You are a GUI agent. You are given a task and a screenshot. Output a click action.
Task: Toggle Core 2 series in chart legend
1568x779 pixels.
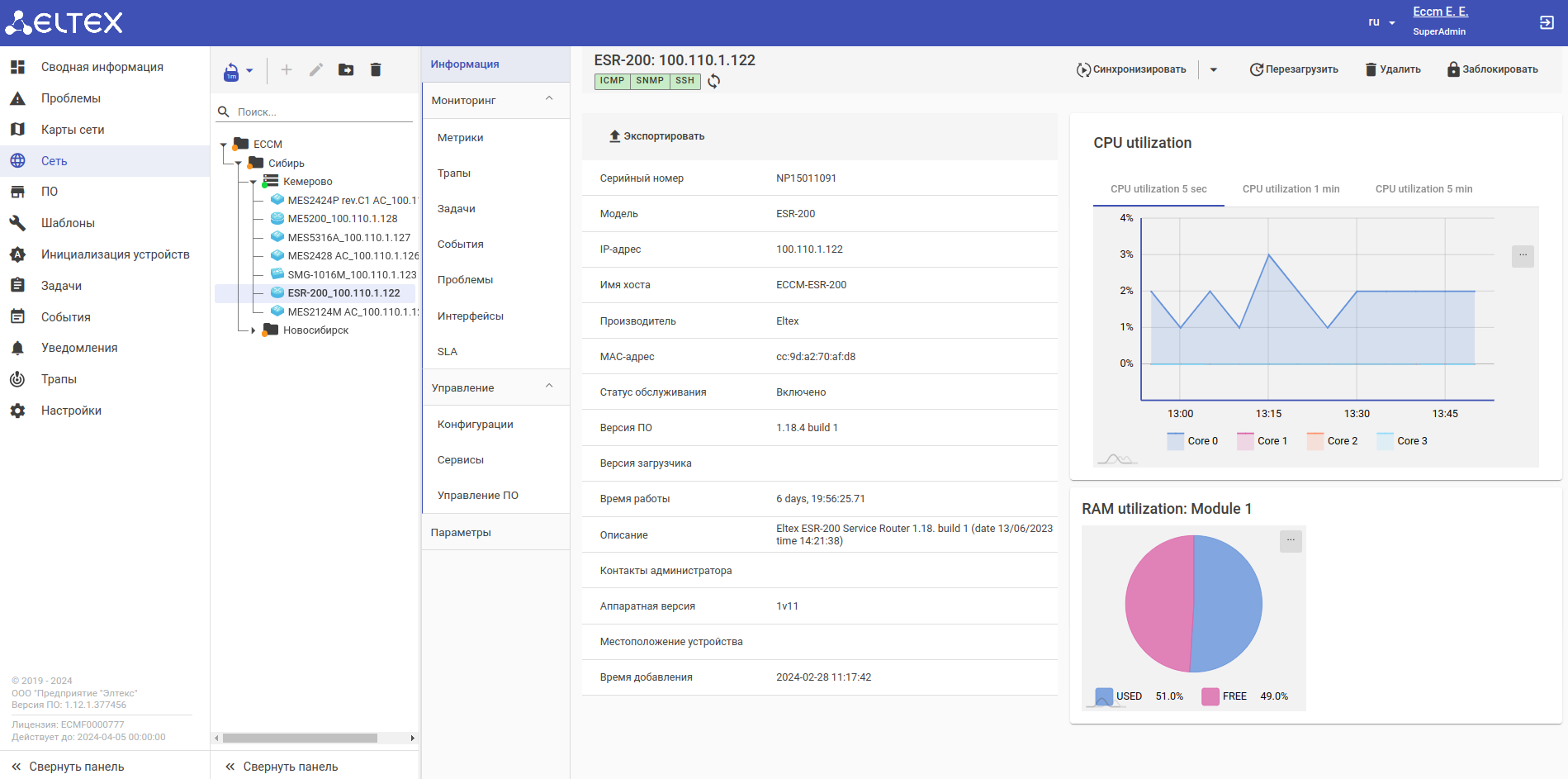pyautogui.click(x=1333, y=441)
